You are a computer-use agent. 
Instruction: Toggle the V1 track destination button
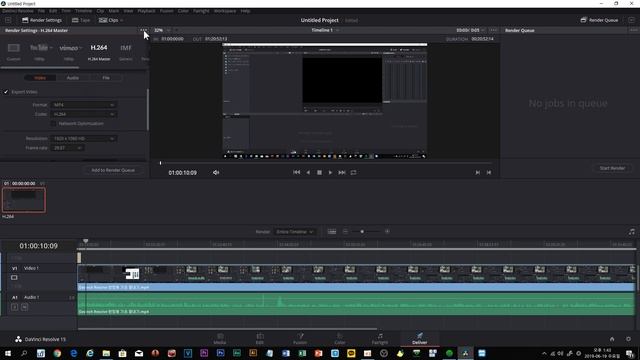coord(14,268)
